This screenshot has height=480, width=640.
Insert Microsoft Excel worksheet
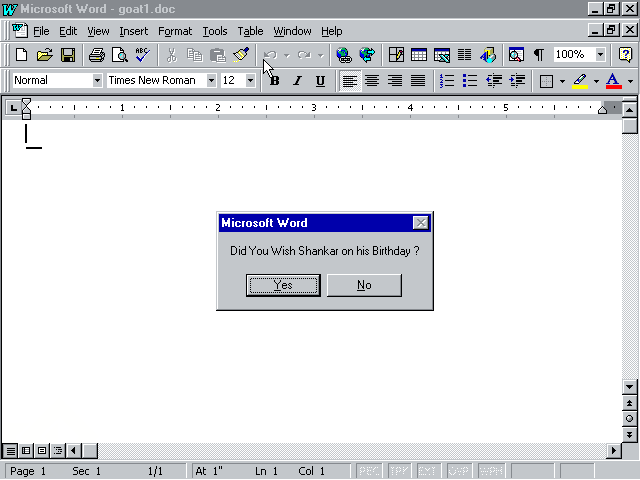[x=442, y=55]
